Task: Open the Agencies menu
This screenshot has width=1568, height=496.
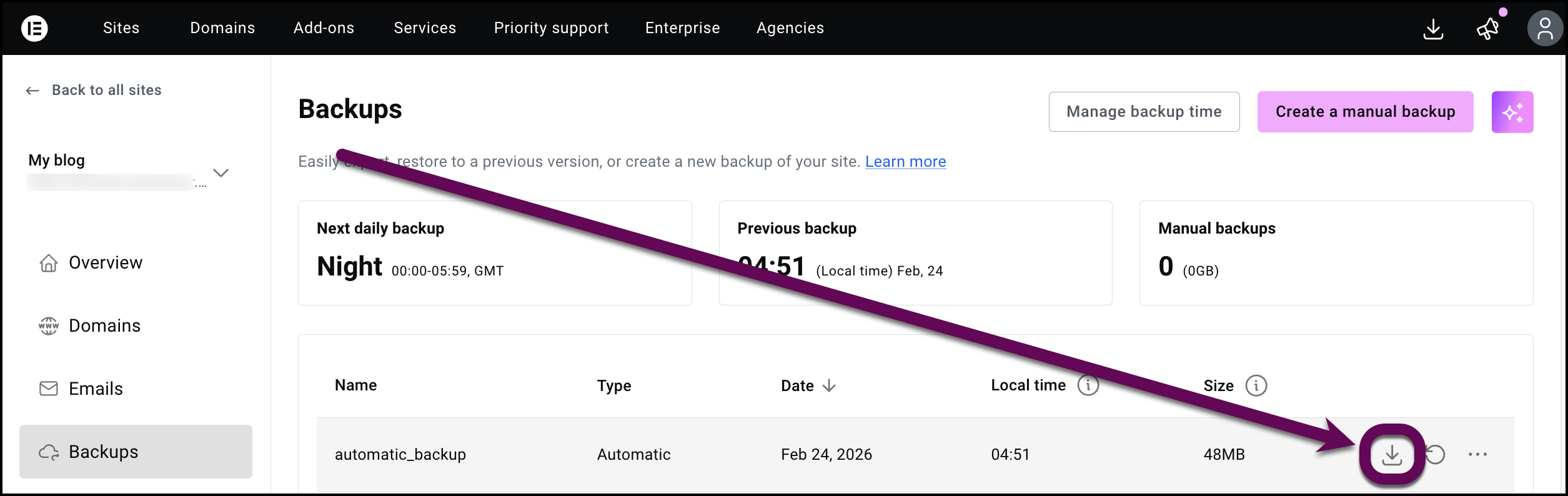Action: pos(790,28)
